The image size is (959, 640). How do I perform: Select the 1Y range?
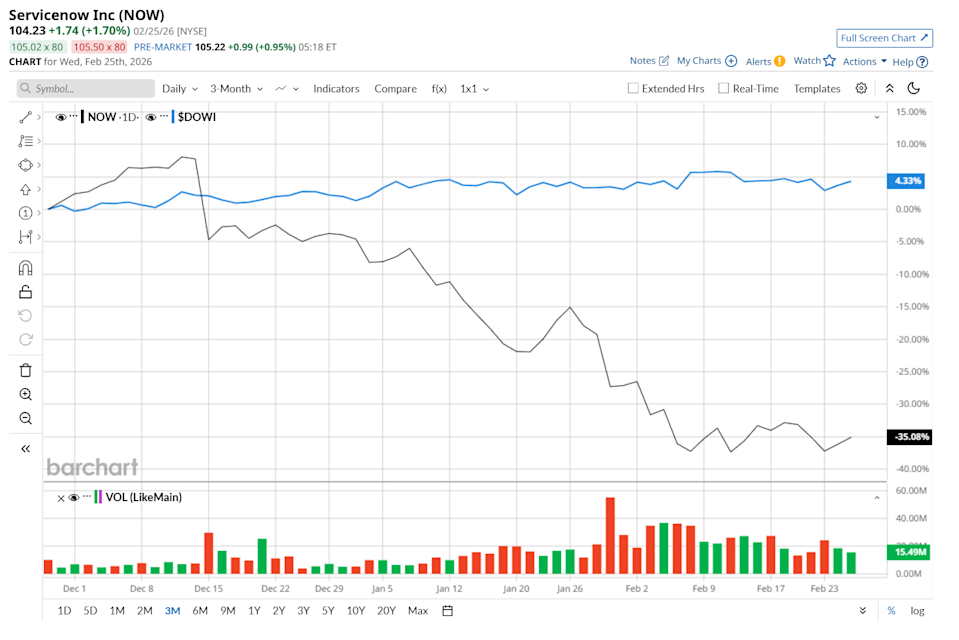pyautogui.click(x=254, y=611)
